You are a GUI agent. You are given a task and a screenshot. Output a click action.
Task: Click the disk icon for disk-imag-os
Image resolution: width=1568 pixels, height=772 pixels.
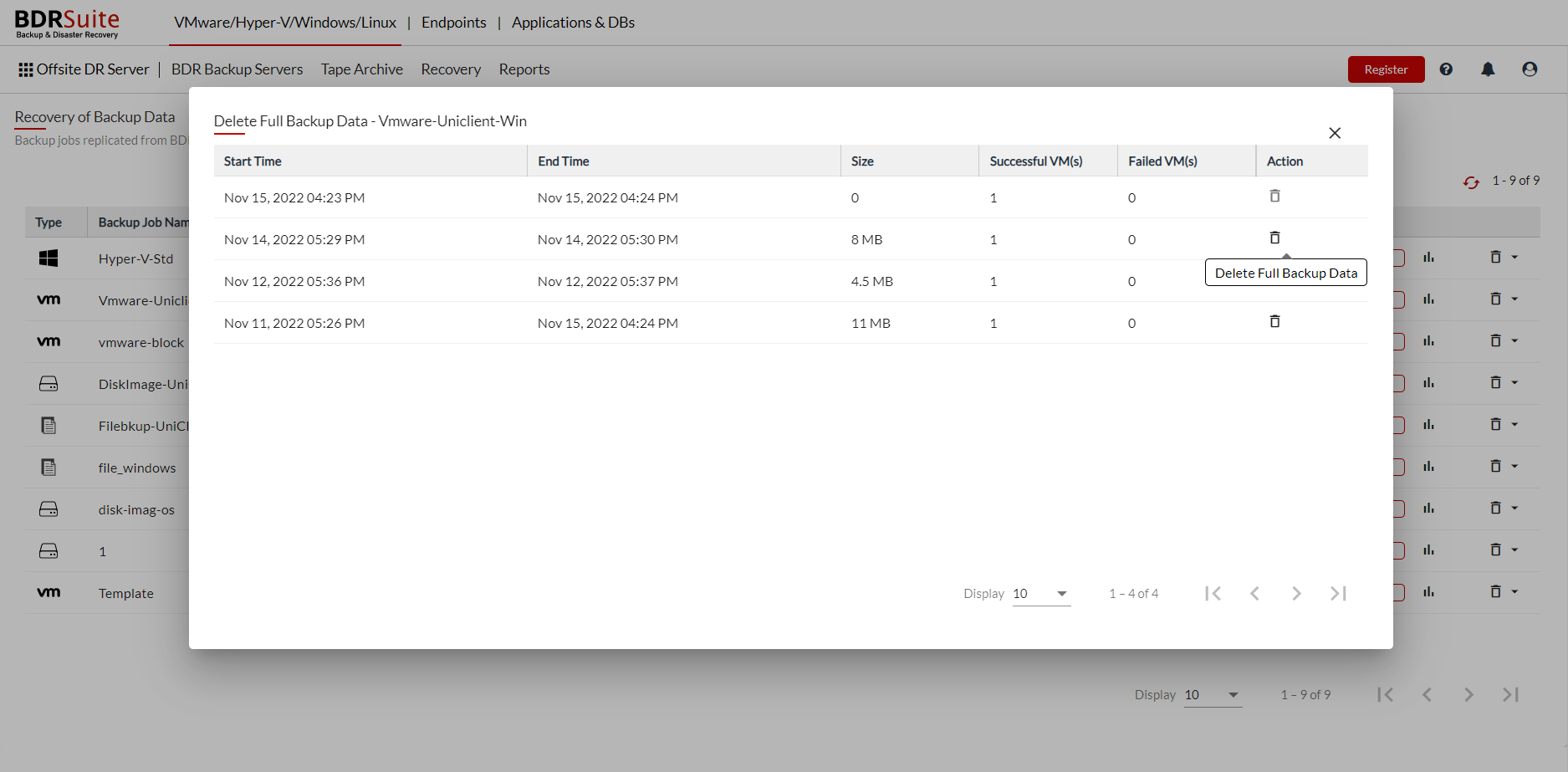49,509
